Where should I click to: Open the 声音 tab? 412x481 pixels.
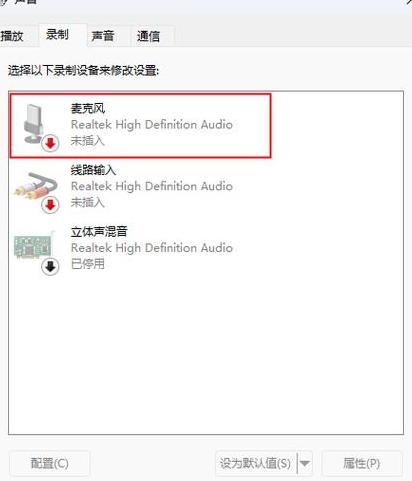103,36
